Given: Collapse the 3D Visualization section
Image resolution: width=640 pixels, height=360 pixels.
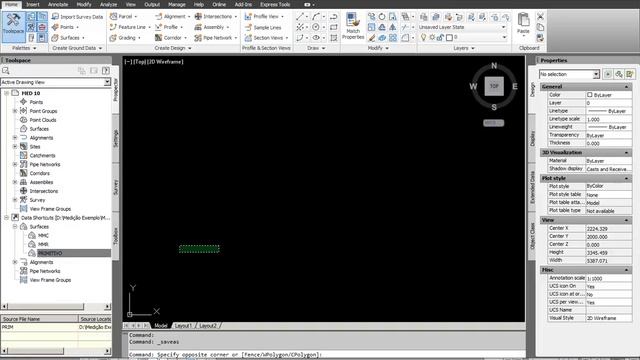Looking at the screenshot, I should pyautogui.click(x=627, y=153).
